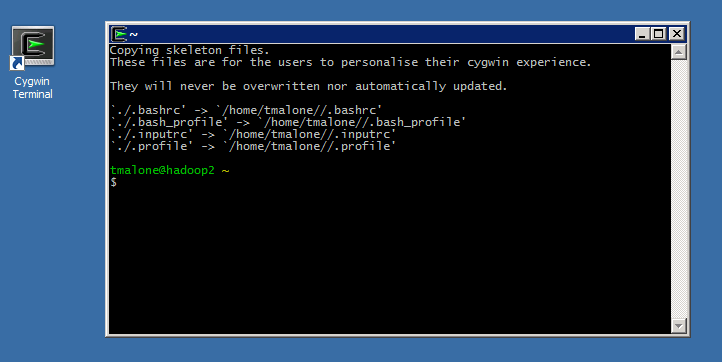722x362 pixels.
Task: Open the terminal window's title bar system icon
Action: (119, 34)
